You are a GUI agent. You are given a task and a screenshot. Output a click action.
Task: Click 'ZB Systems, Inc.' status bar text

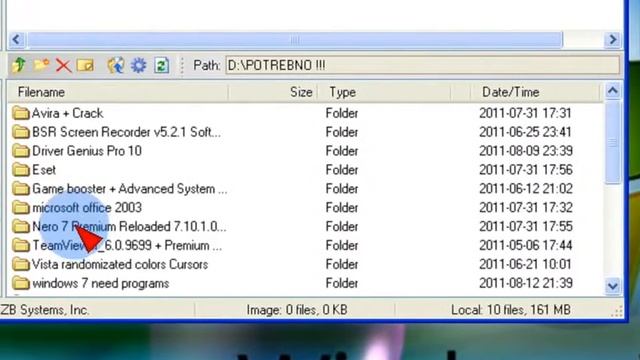click(x=44, y=310)
